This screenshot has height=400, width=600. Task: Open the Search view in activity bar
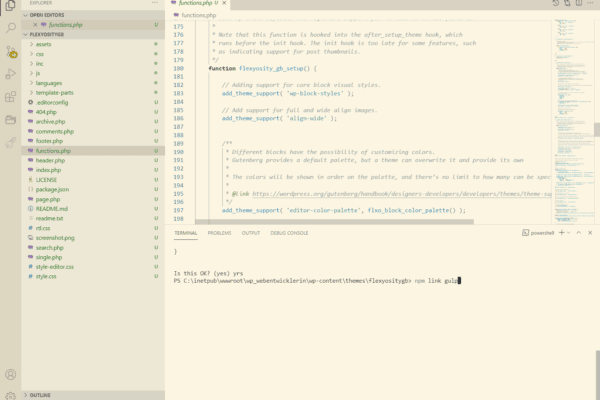[x=11, y=28]
